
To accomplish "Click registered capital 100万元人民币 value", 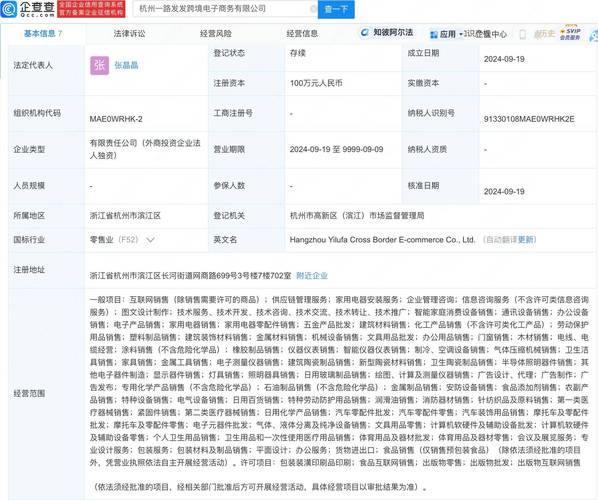I will pyautogui.click(x=316, y=83).
